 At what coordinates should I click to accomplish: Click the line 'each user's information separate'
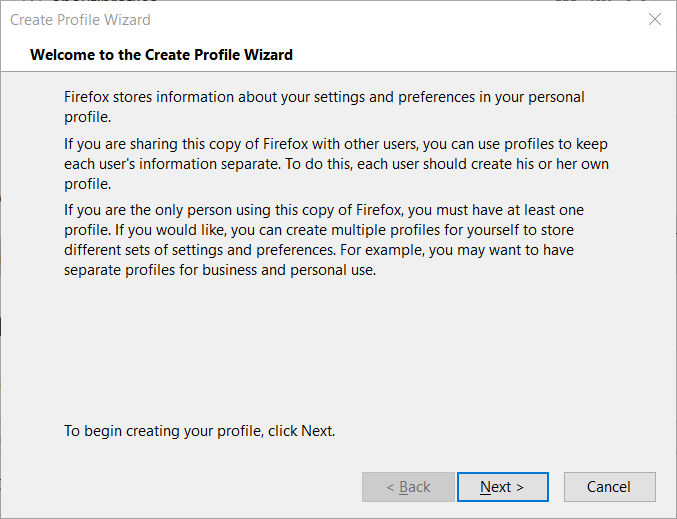click(x=336, y=164)
